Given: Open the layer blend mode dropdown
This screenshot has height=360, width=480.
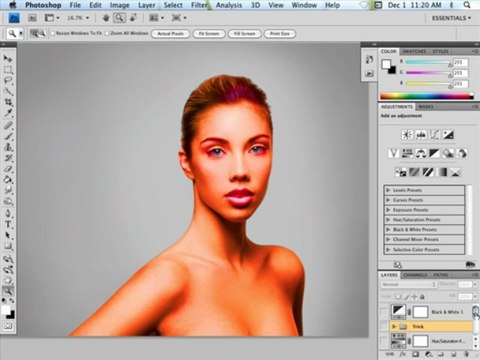Looking at the screenshot, I should pyautogui.click(x=409, y=284).
